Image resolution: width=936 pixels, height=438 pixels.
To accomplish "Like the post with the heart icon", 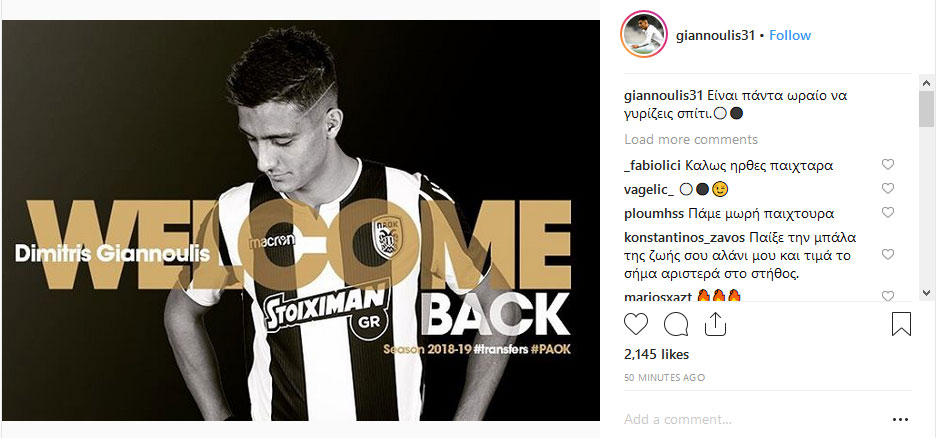I will tap(636, 324).
